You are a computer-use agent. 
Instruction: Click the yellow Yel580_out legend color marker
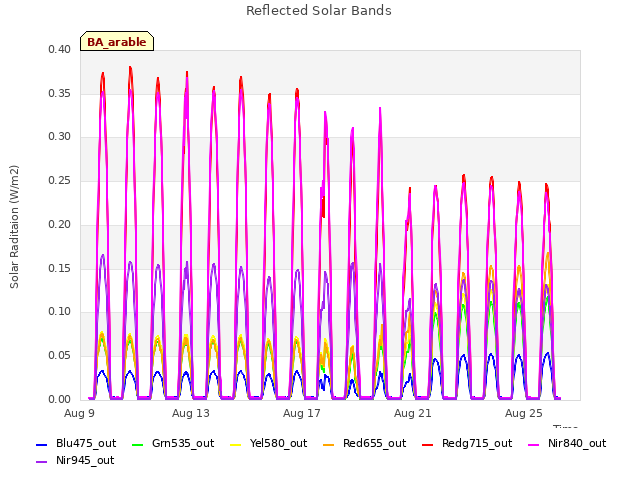[x=236, y=444]
